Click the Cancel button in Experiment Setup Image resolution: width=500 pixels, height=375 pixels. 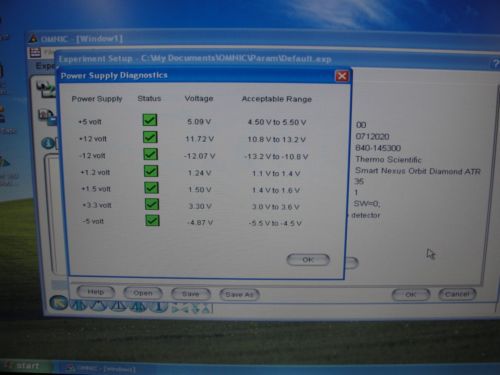point(457,294)
